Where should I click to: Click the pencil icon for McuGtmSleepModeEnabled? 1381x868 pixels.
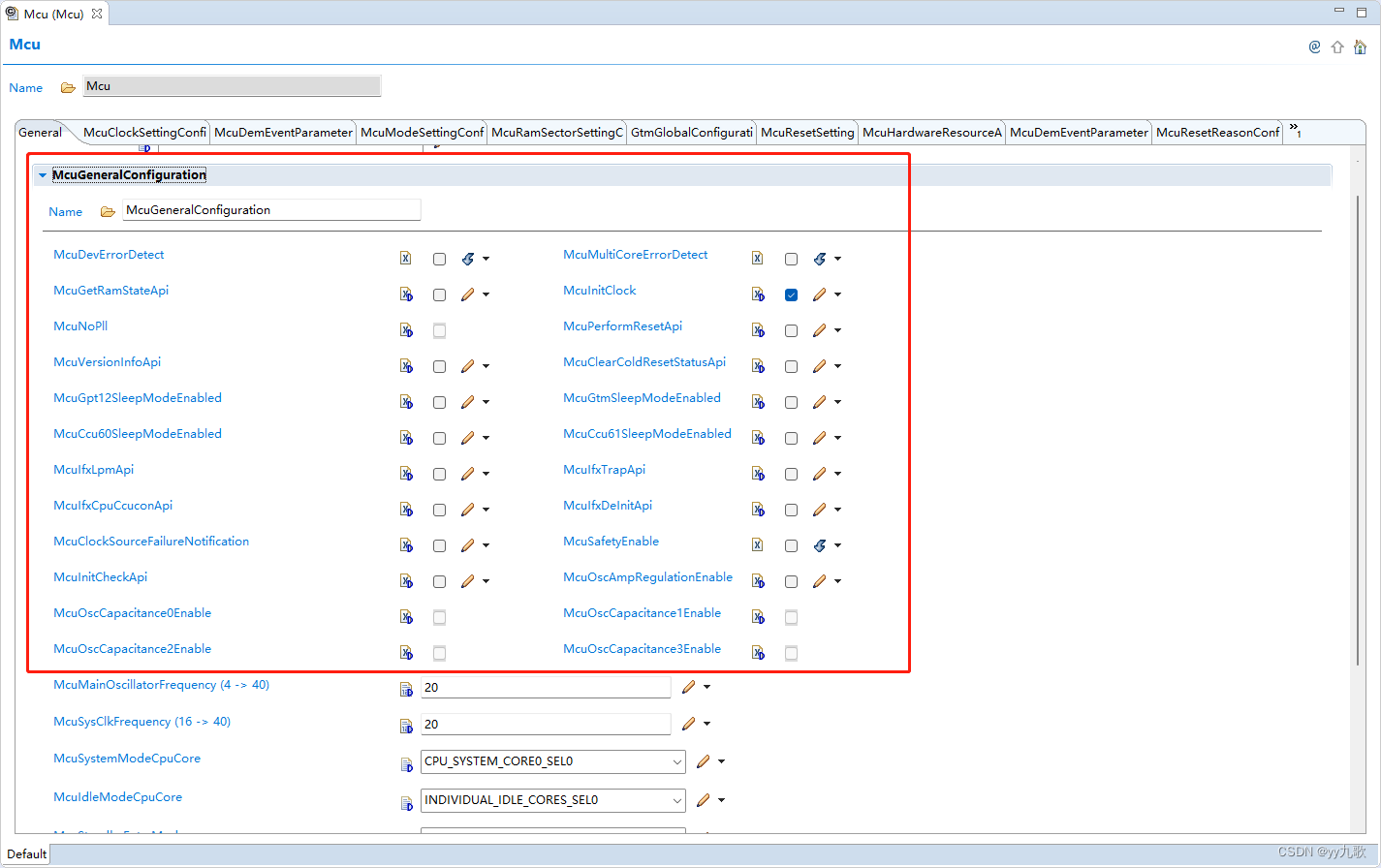coord(820,402)
